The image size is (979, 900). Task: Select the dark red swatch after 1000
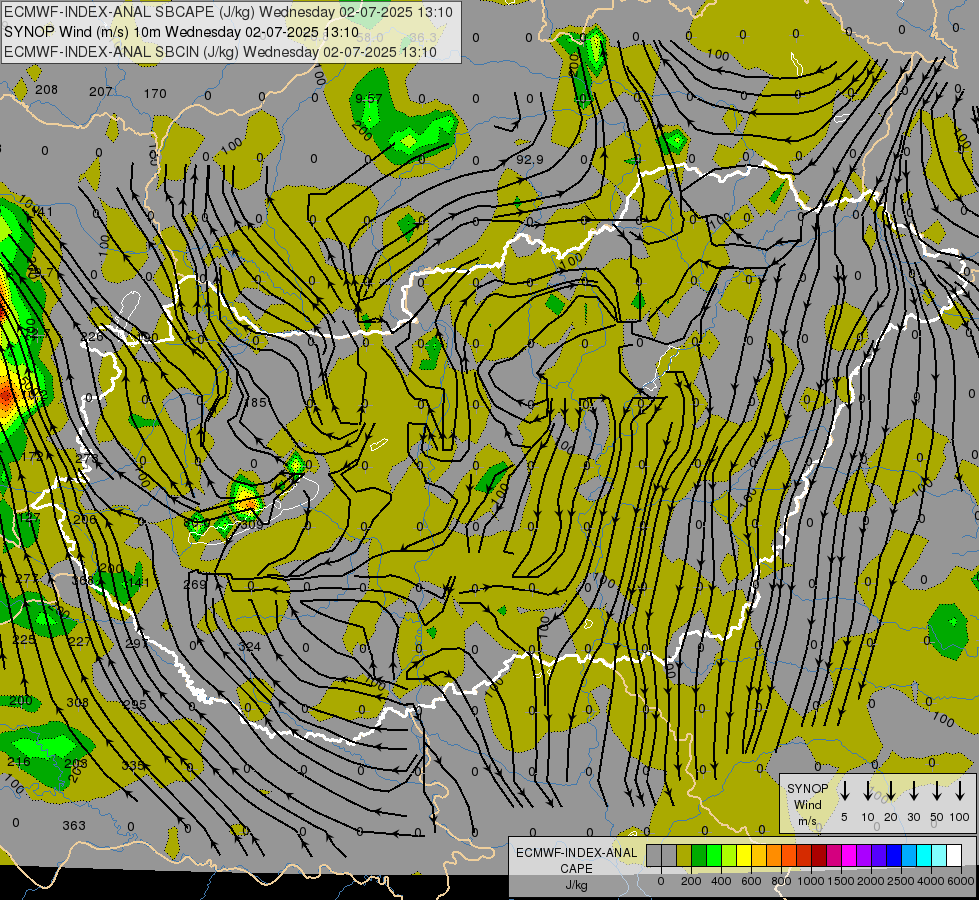coord(819,855)
